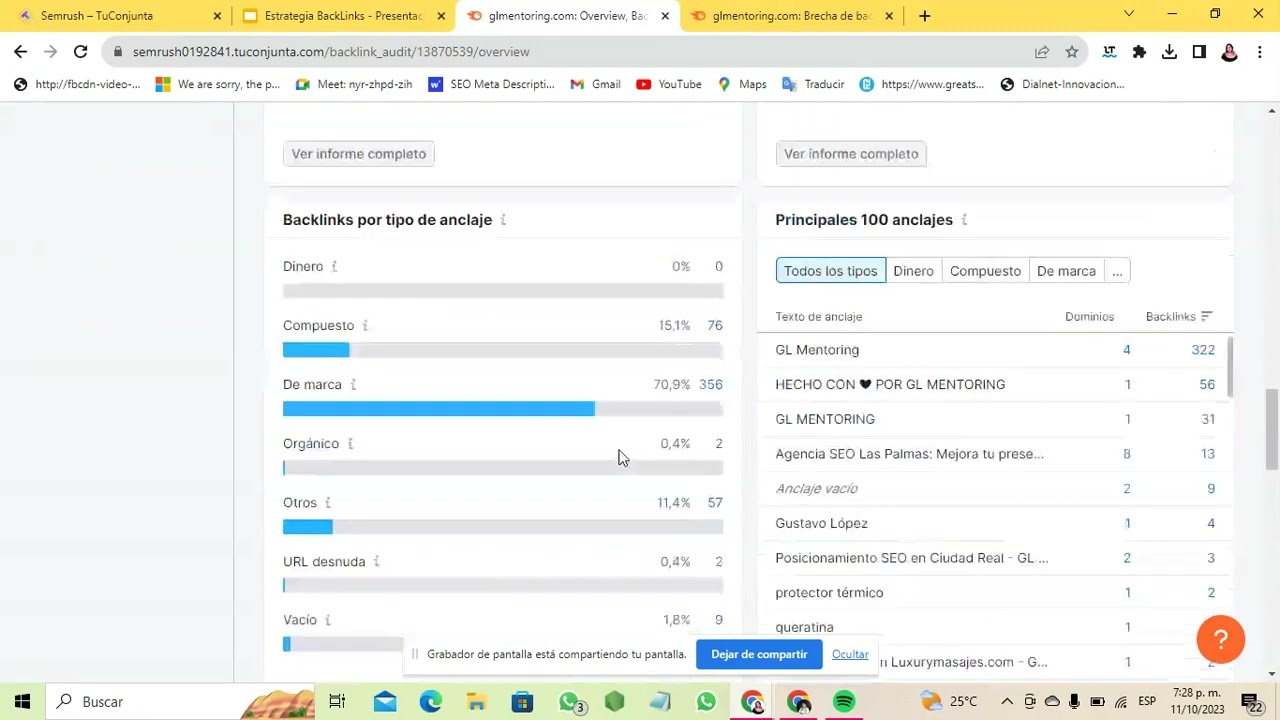Open the Windows Start menu
This screenshot has height=720, width=1280.
(22, 702)
